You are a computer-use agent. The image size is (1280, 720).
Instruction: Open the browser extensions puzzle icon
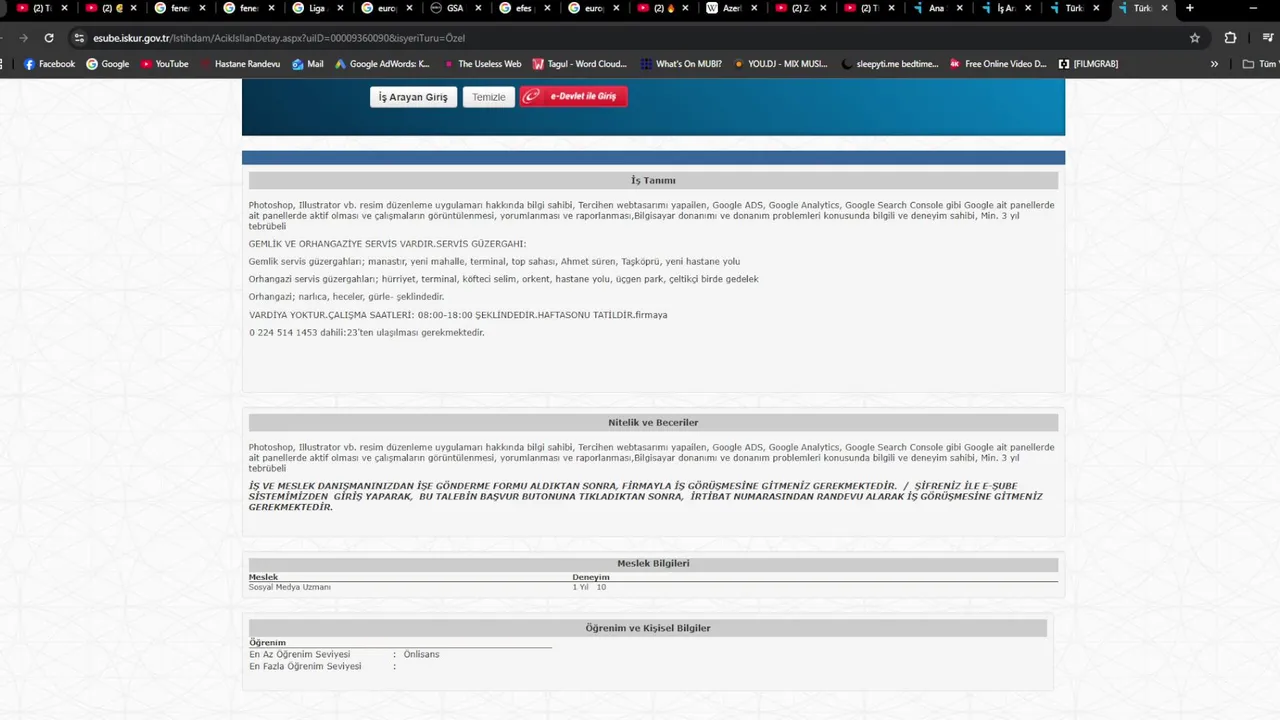[x=1230, y=38]
